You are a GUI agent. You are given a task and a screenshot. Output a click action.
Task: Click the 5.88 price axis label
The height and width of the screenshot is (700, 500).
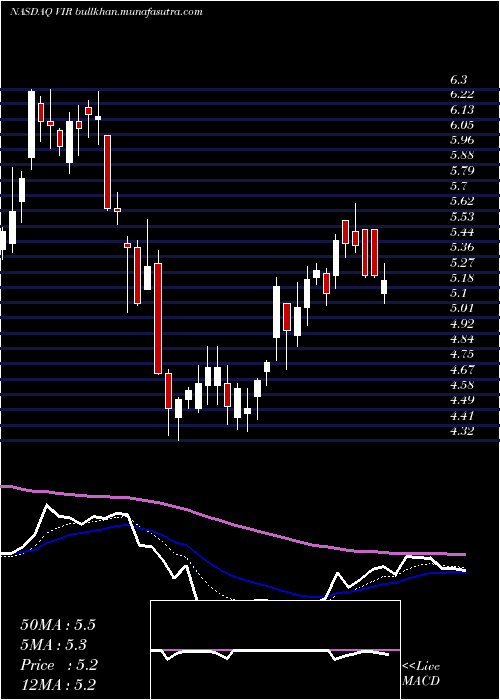[x=462, y=155]
